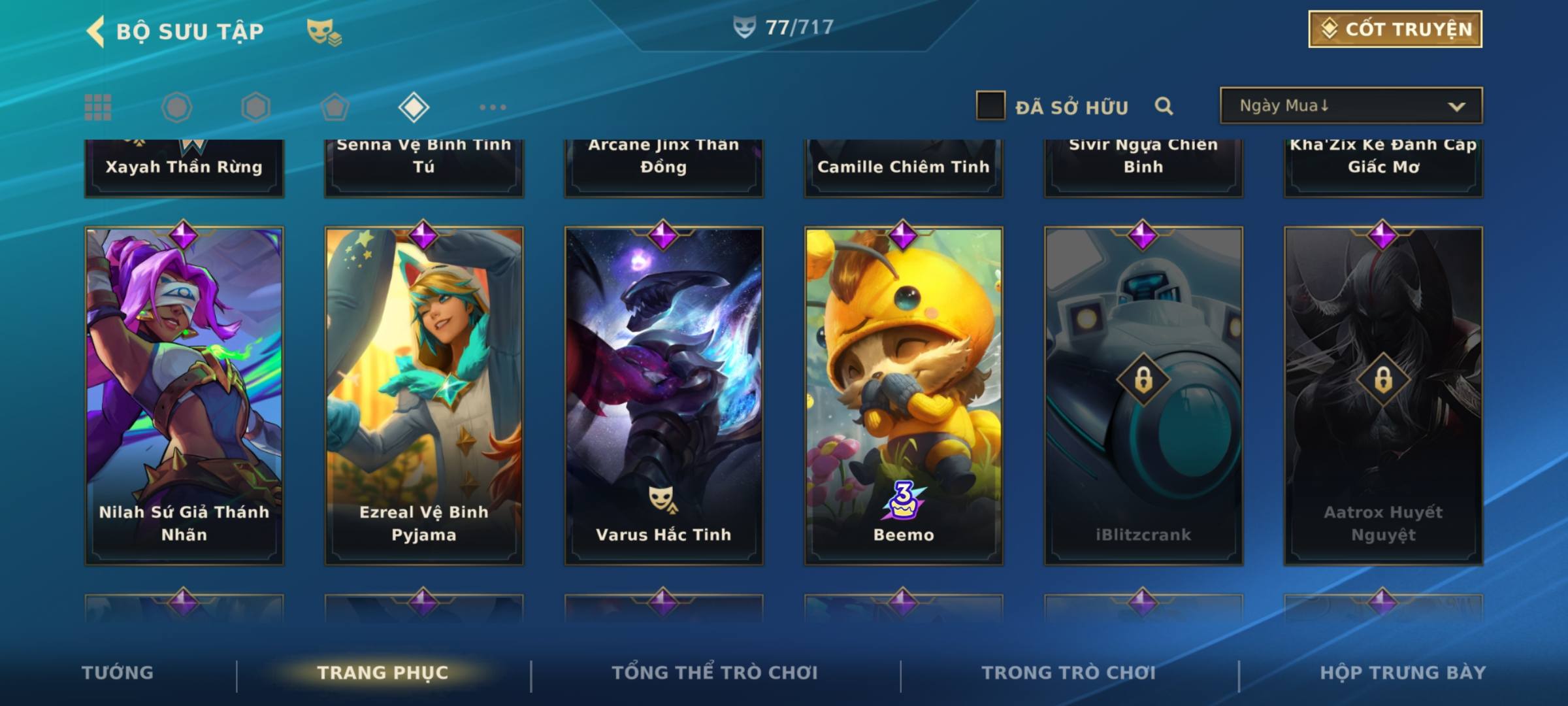
Task: Select the second hexagon rarity filter
Action: pos(255,107)
